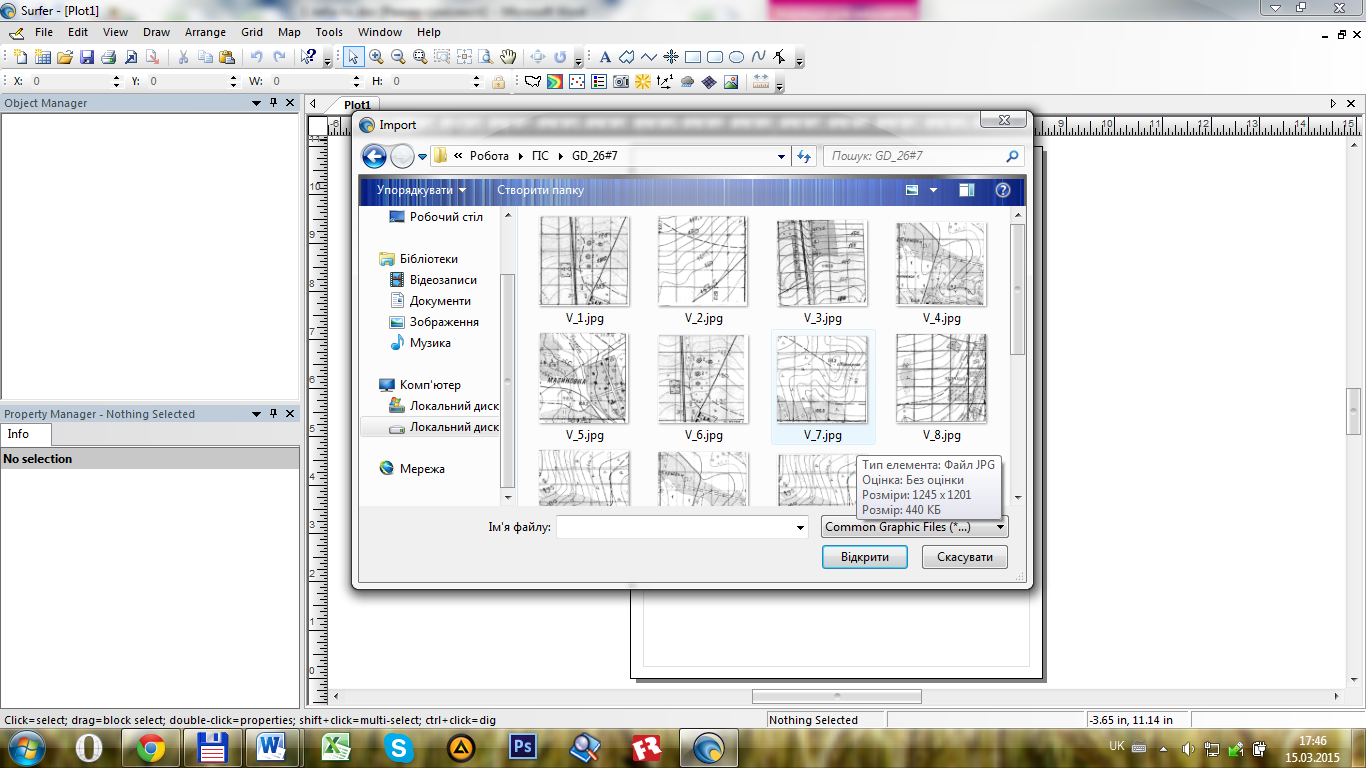The width and height of the screenshot is (1366, 768).
Task: Expand the file name history dropdown
Action: pyautogui.click(x=799, y=527)
